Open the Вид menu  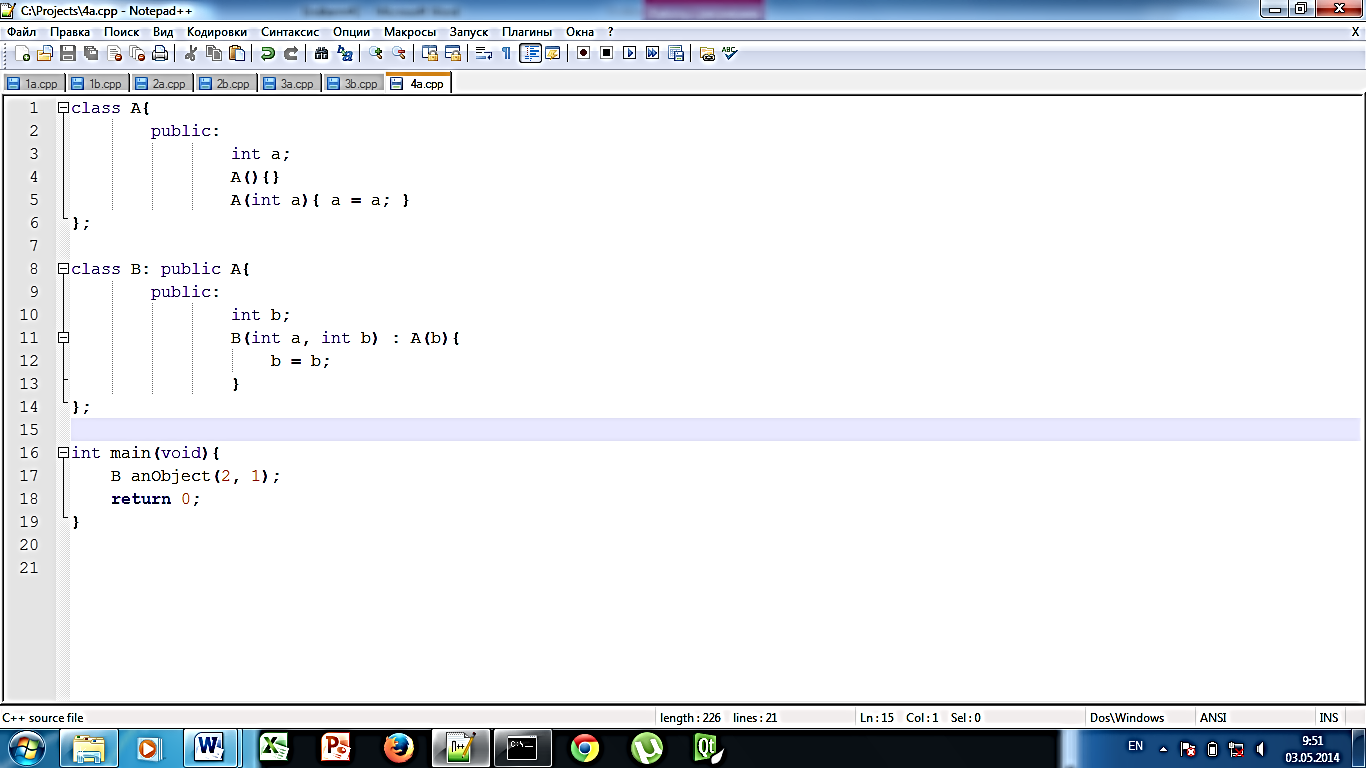163,32
